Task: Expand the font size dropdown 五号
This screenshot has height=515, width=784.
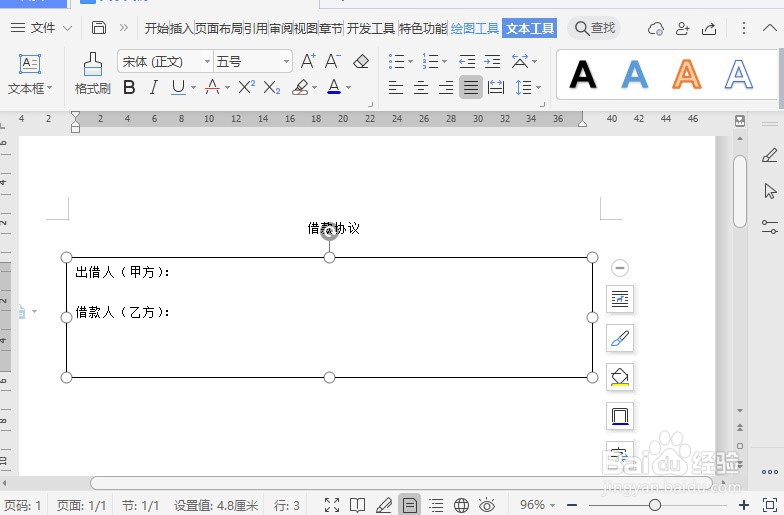Action: 286,62
